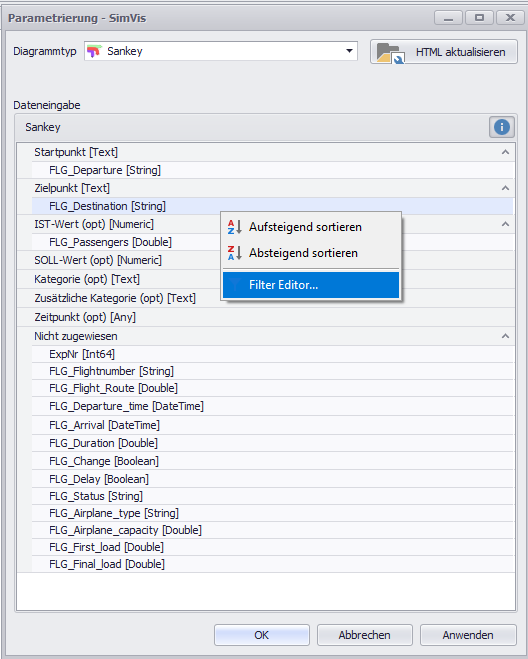The width and height of the screenshot is (528, 659).
Task: Click the Abbrechen button
Action: click(364, 635)
